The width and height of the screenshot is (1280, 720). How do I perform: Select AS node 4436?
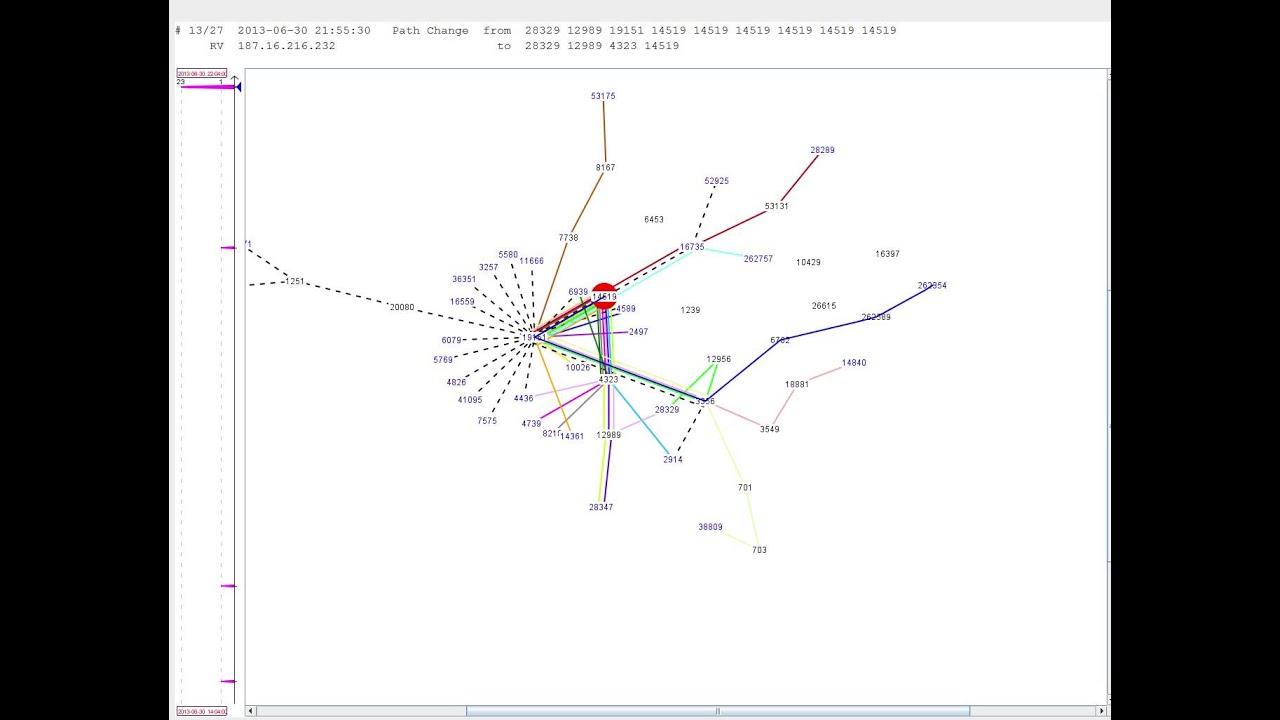pyautogui.click(x=523, y=398)
